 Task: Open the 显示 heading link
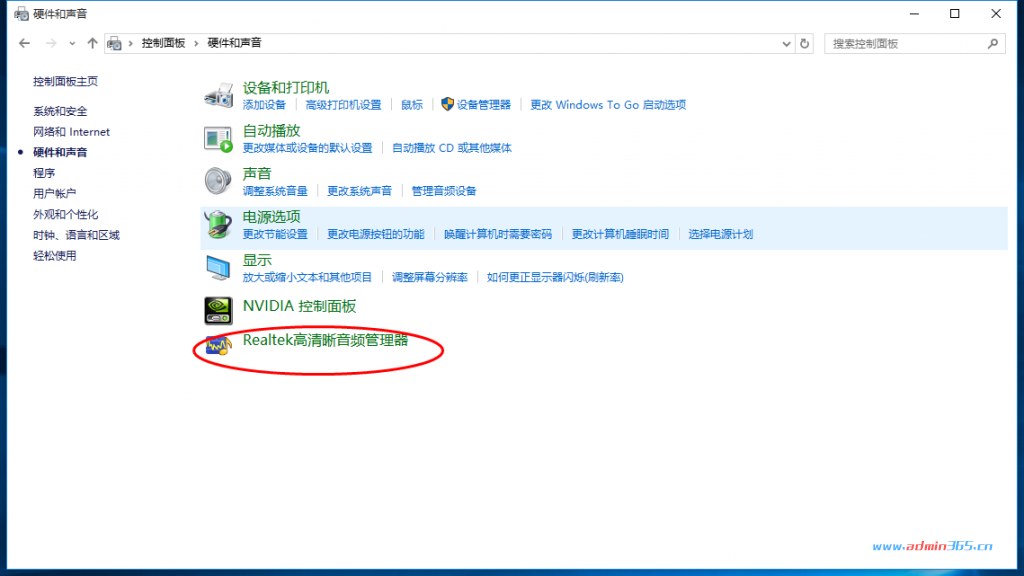(257, 260)
